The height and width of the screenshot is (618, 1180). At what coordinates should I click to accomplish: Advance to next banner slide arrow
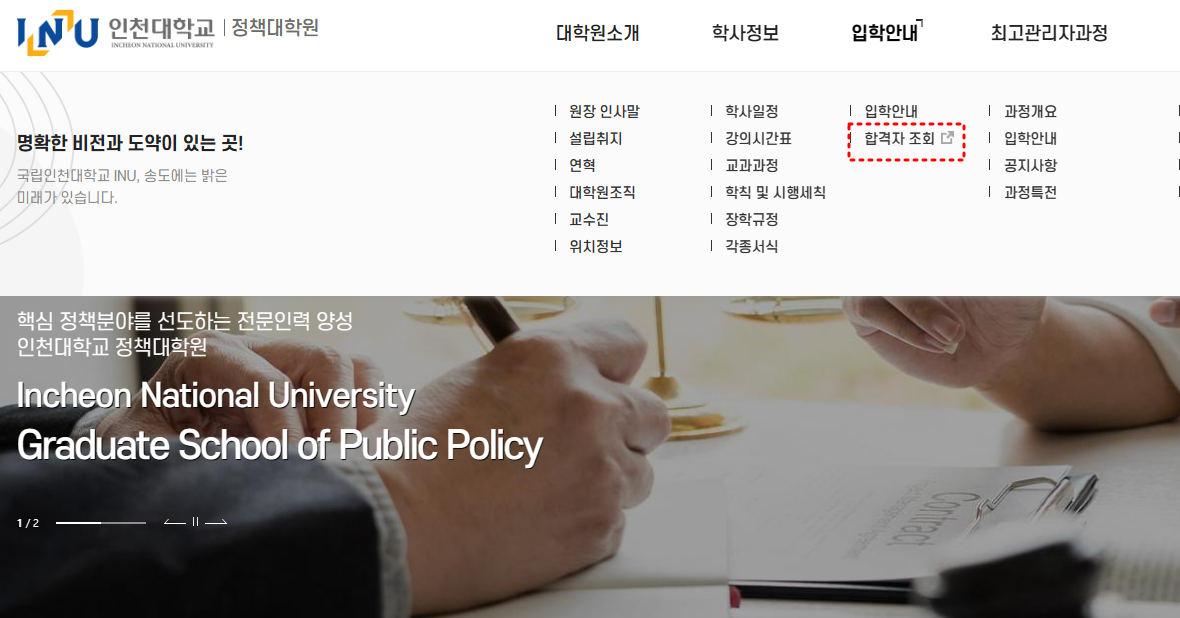pos(216,522)
